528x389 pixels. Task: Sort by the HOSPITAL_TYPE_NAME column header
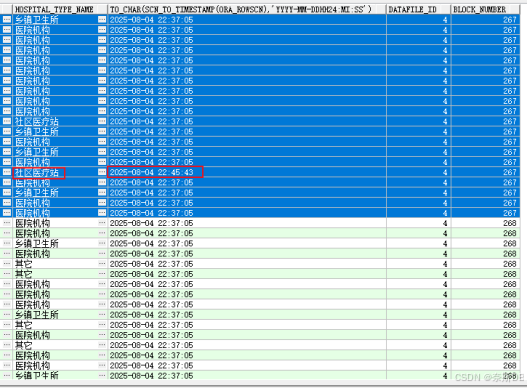pyautogui.click(x=60, y=9)
